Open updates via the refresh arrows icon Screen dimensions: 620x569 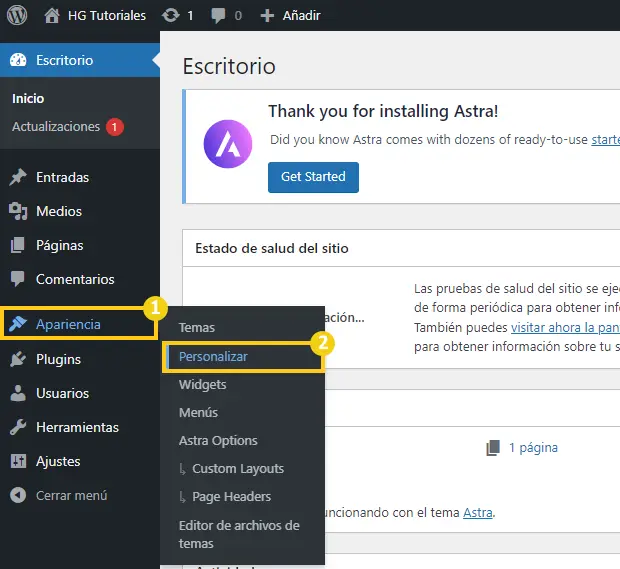(171, 15)
